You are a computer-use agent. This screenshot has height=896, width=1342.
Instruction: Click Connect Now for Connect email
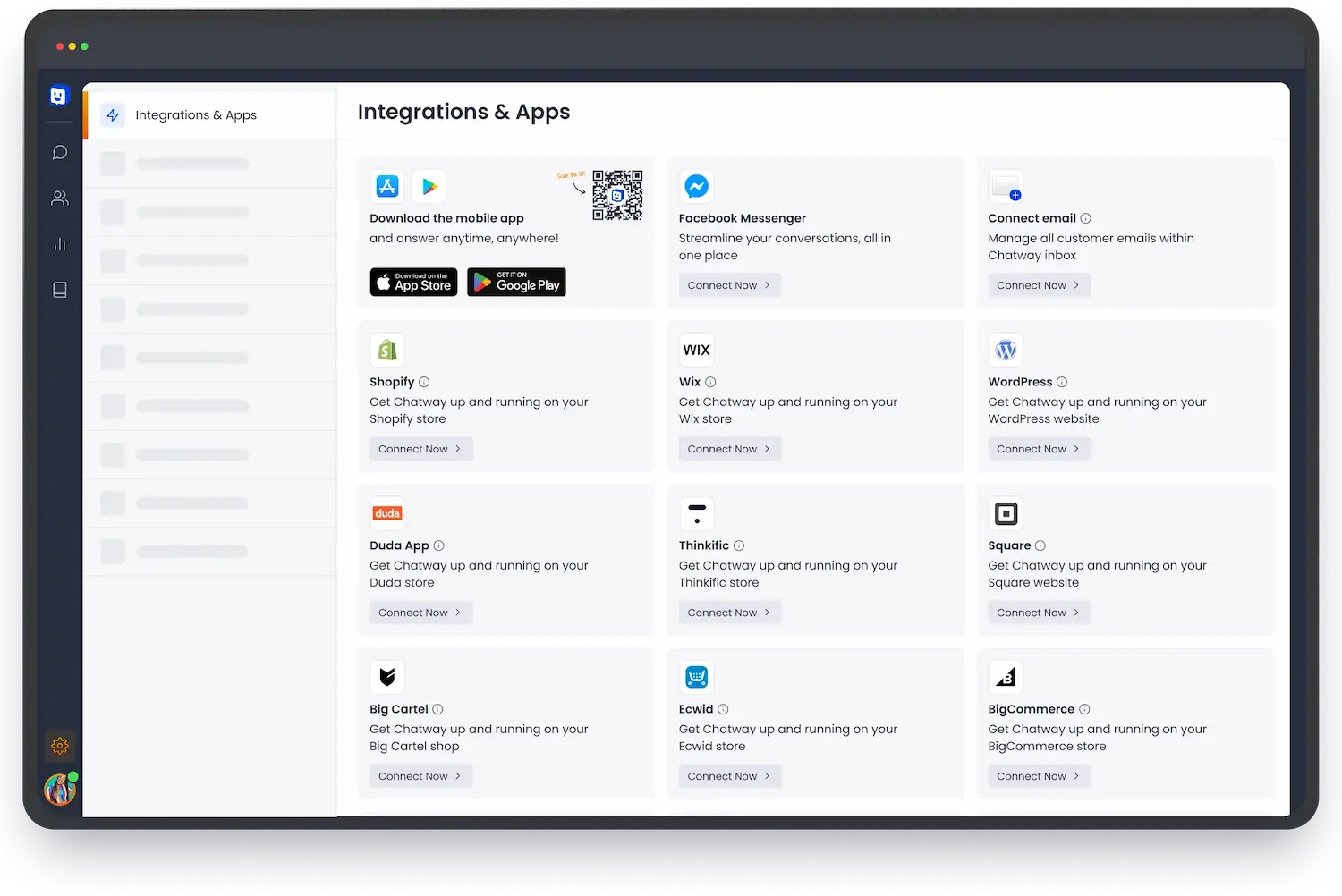click(x=1040, y=285)
